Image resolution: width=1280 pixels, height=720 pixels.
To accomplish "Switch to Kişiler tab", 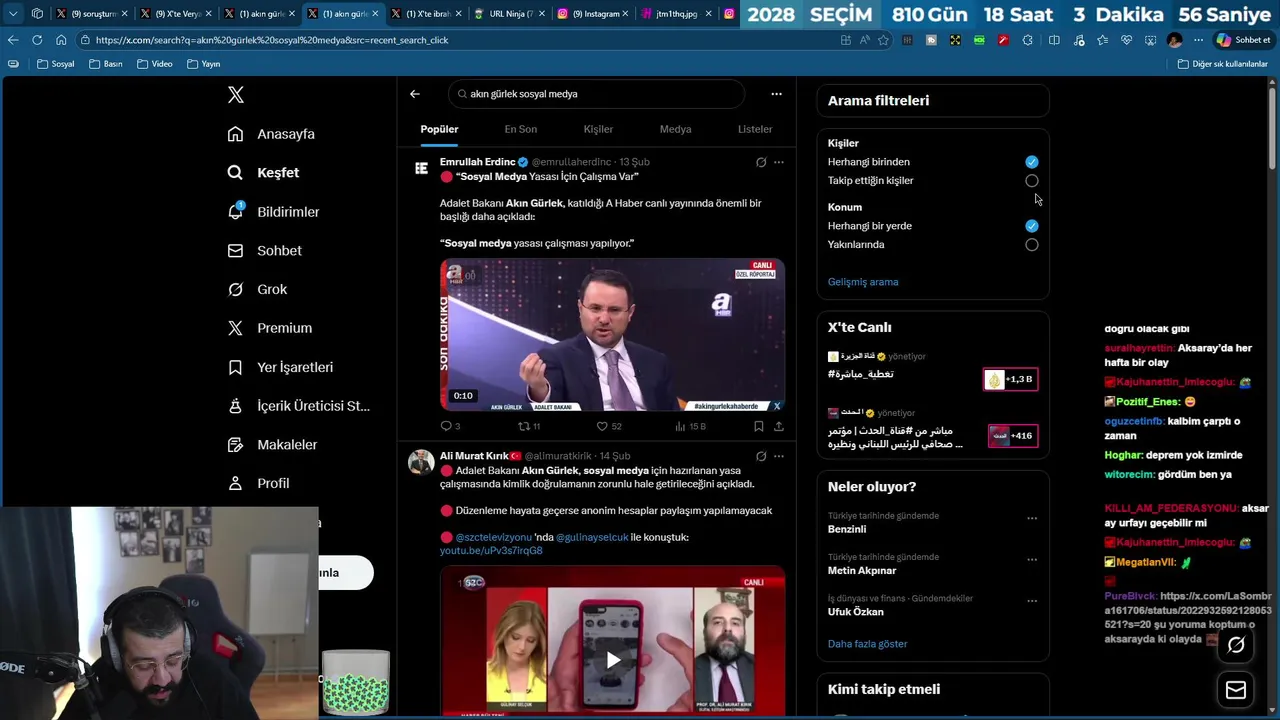I will (598, 129).
